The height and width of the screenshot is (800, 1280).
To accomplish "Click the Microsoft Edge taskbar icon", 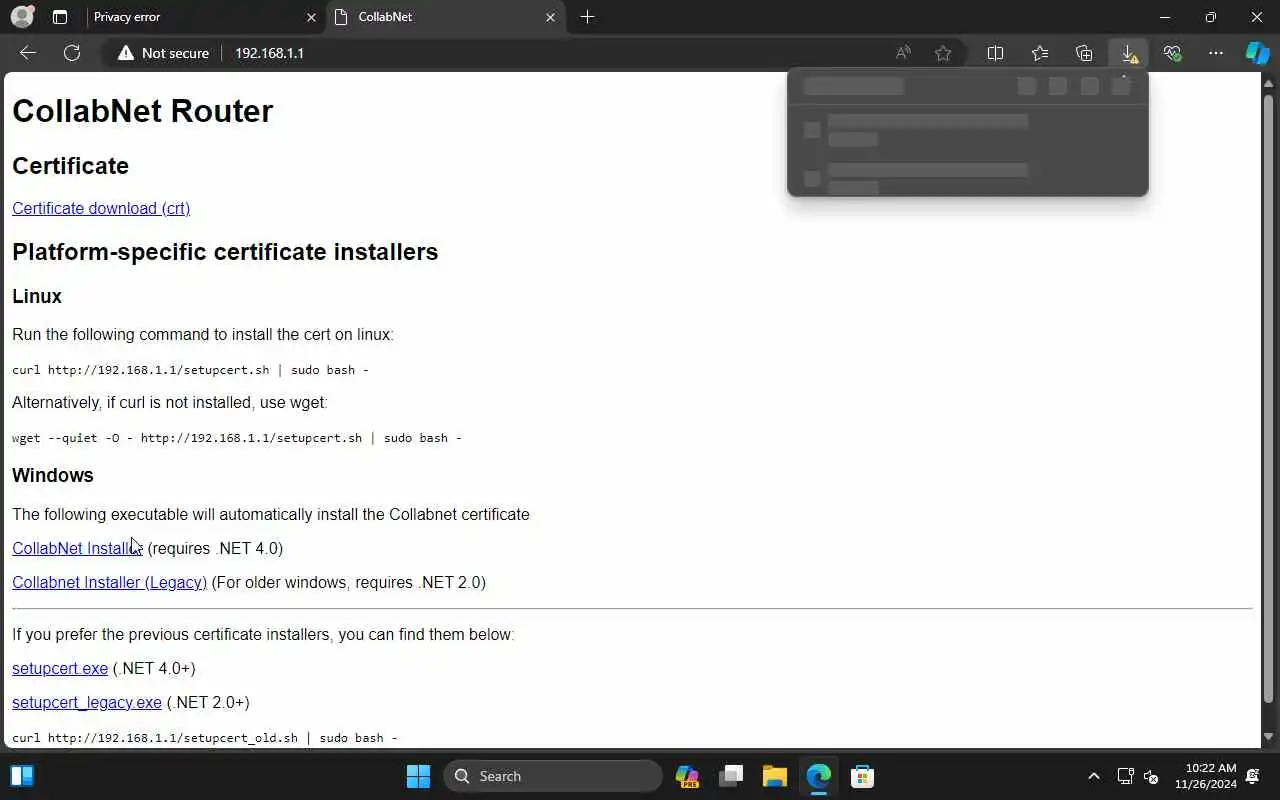I will (x=819, y=776).
